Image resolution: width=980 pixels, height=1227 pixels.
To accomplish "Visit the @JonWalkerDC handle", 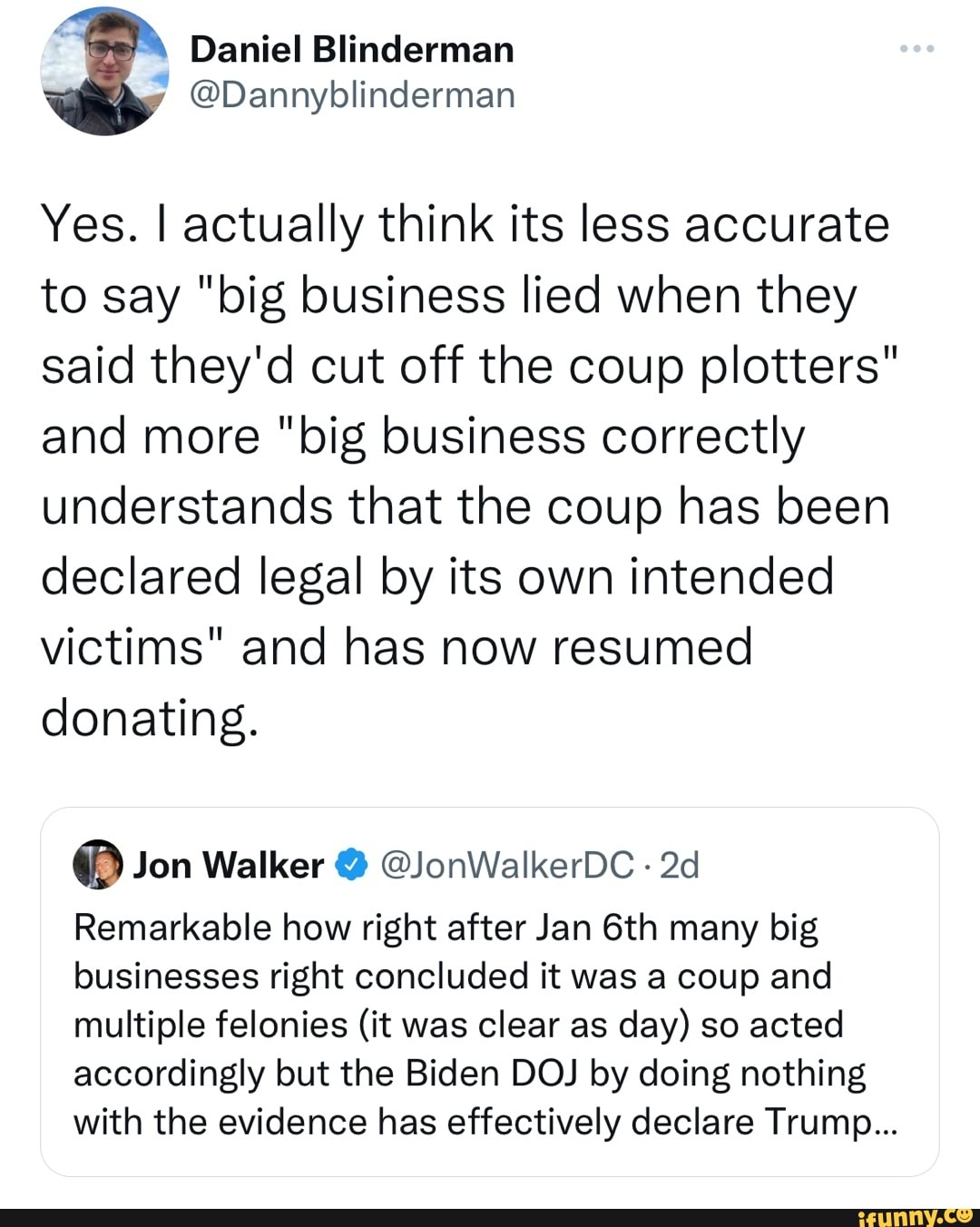I will 504,866.
